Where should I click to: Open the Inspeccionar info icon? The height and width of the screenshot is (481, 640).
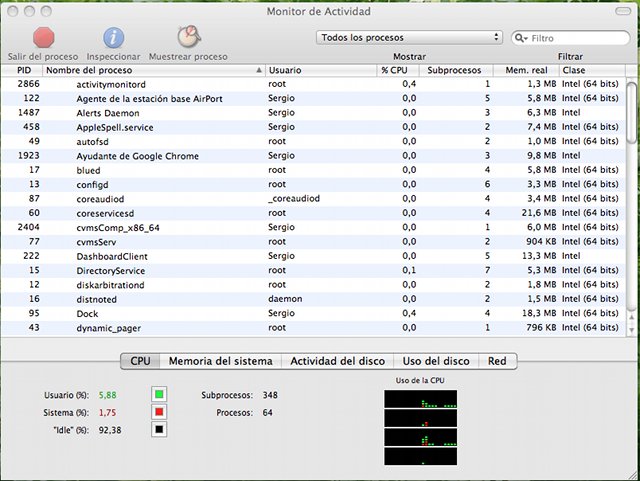(114, 38)
